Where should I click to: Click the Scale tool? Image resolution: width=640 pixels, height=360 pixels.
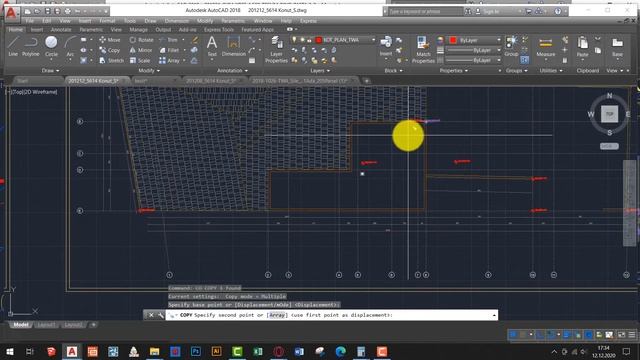140,60
